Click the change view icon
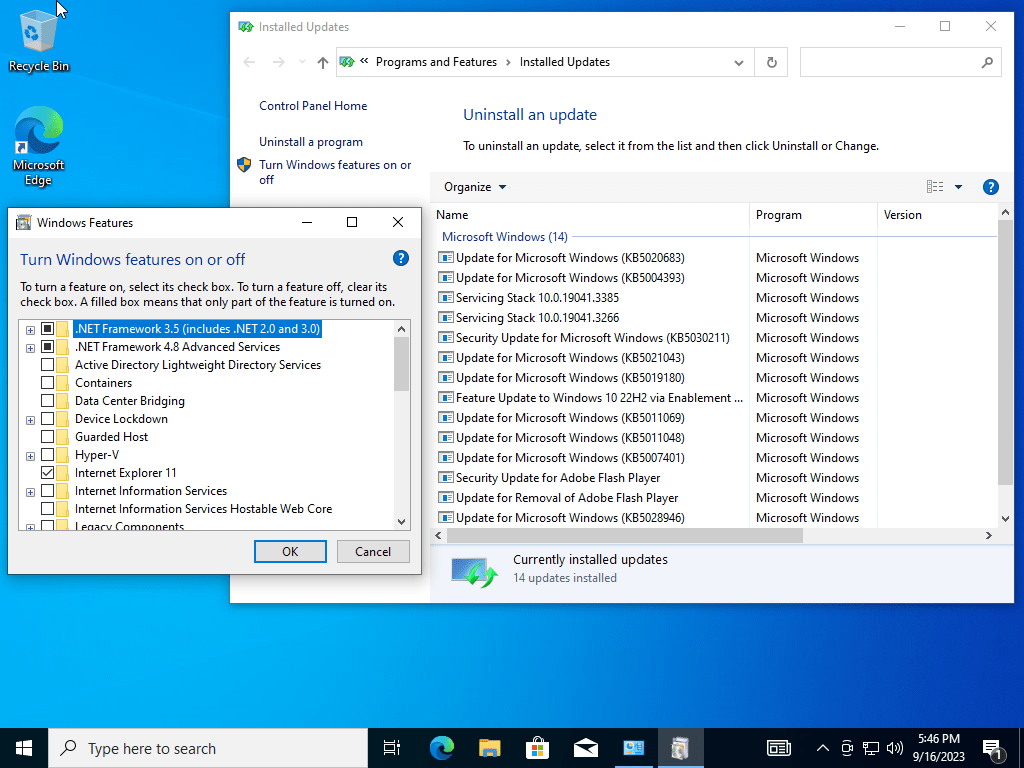This screenshot has height=768, width=1024. click(x=935, y=187)
